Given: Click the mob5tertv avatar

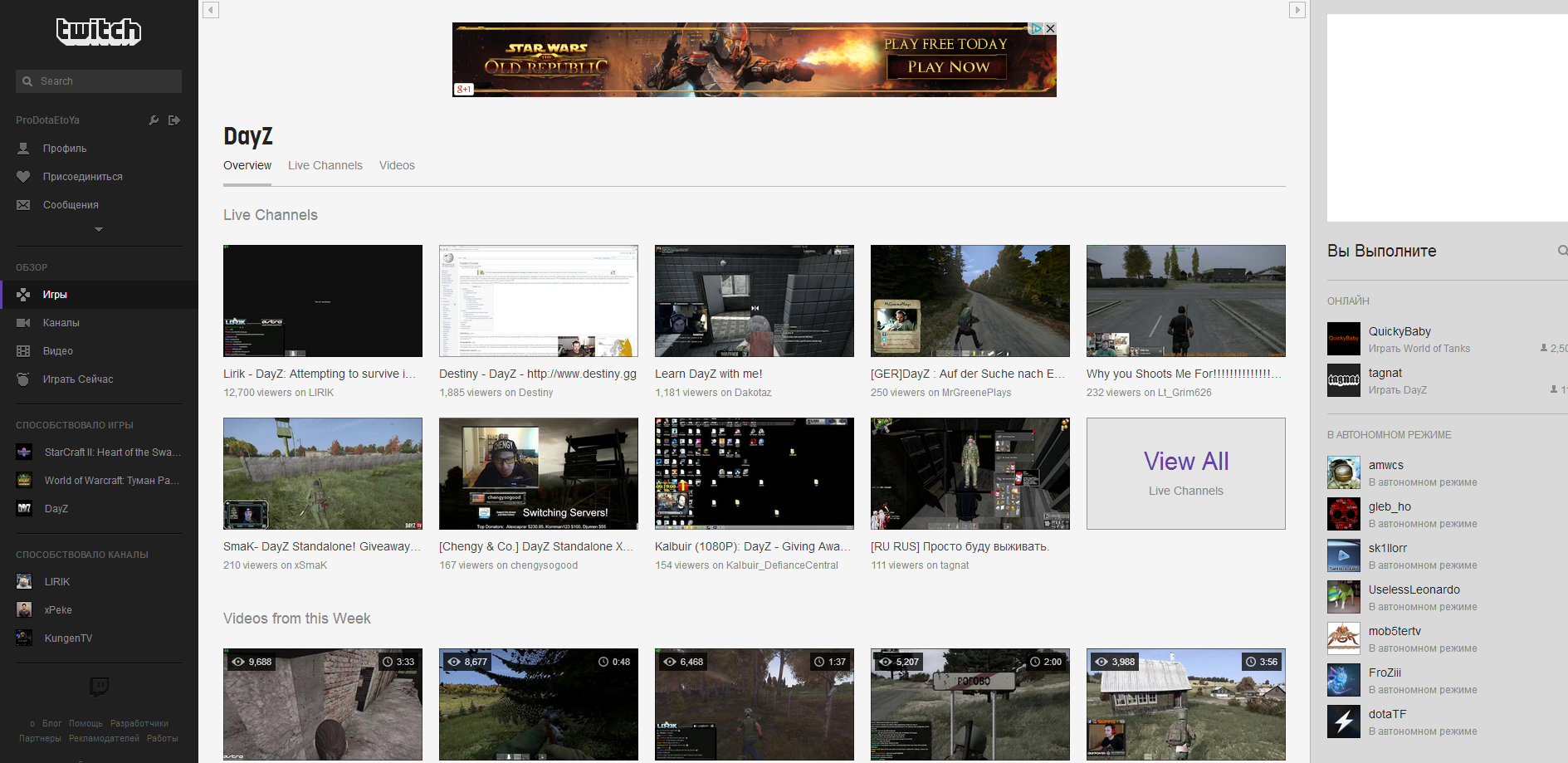Looking at the screenshot, I should pos(1344,638).
